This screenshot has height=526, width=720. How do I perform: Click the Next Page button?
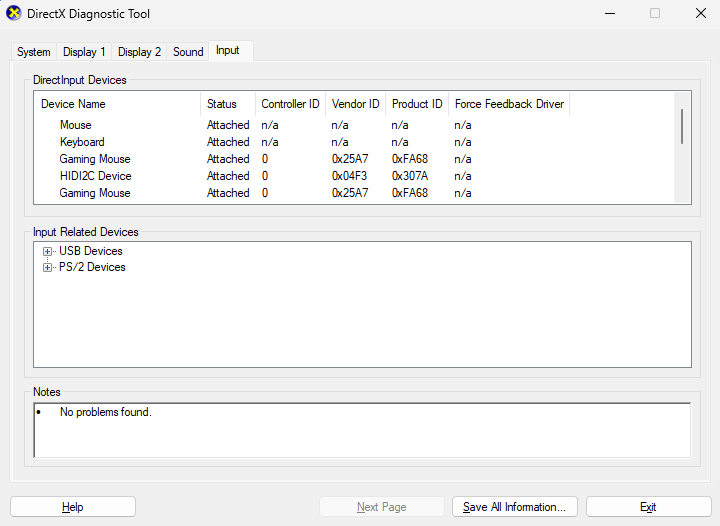[382, 507]
